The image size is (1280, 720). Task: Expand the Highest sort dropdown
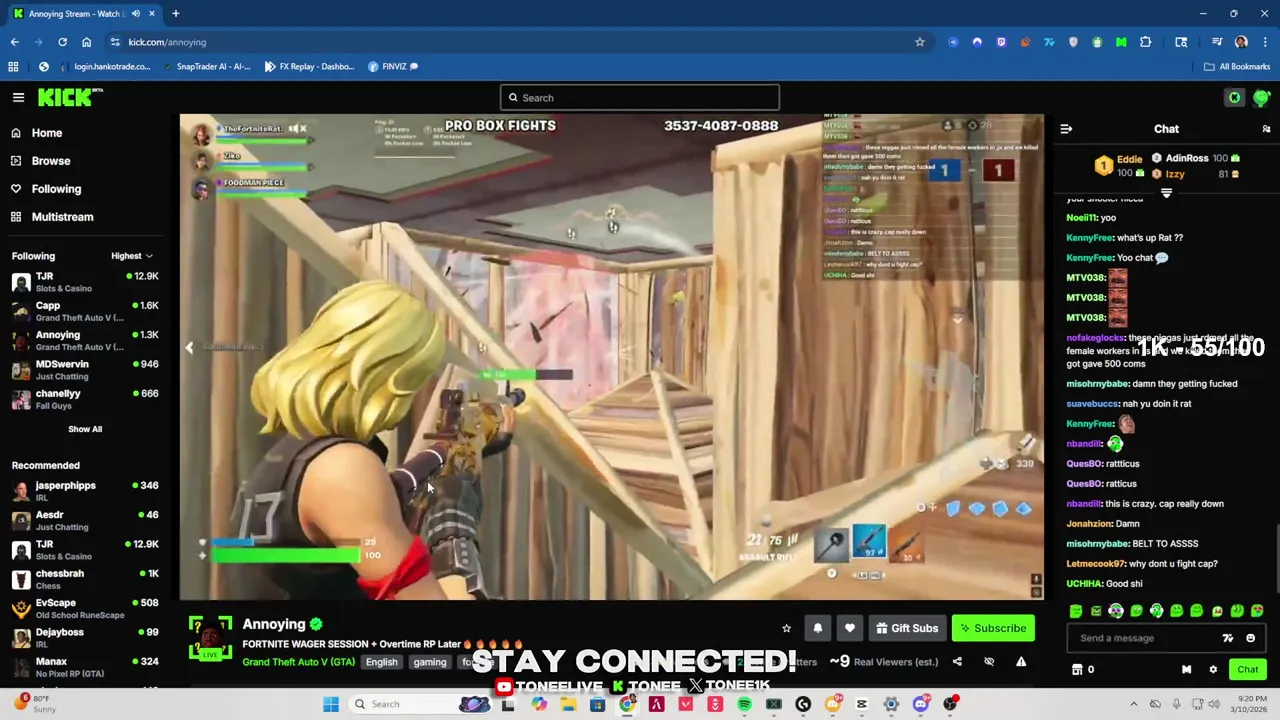[x=132, y=256]
